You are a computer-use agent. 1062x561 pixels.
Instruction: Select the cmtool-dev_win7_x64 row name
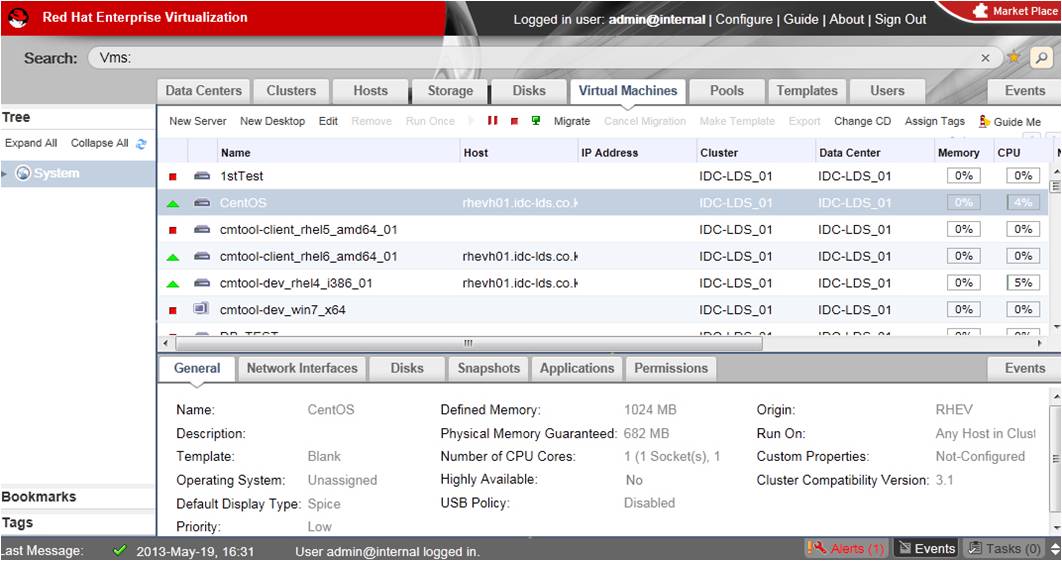[x=282, y=310]
